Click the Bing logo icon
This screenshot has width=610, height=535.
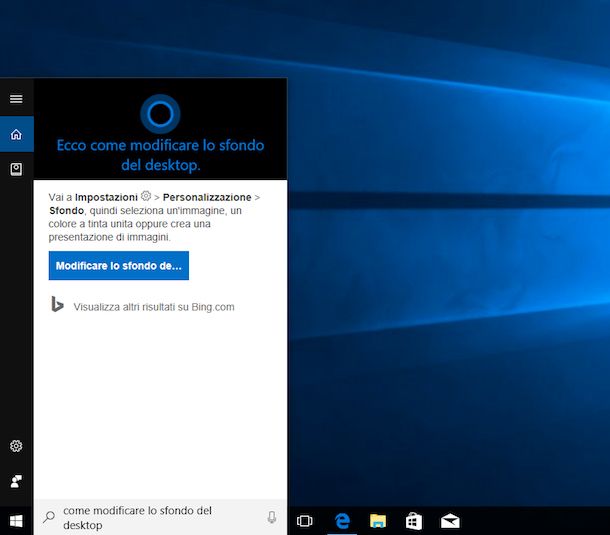click(58, 305)
